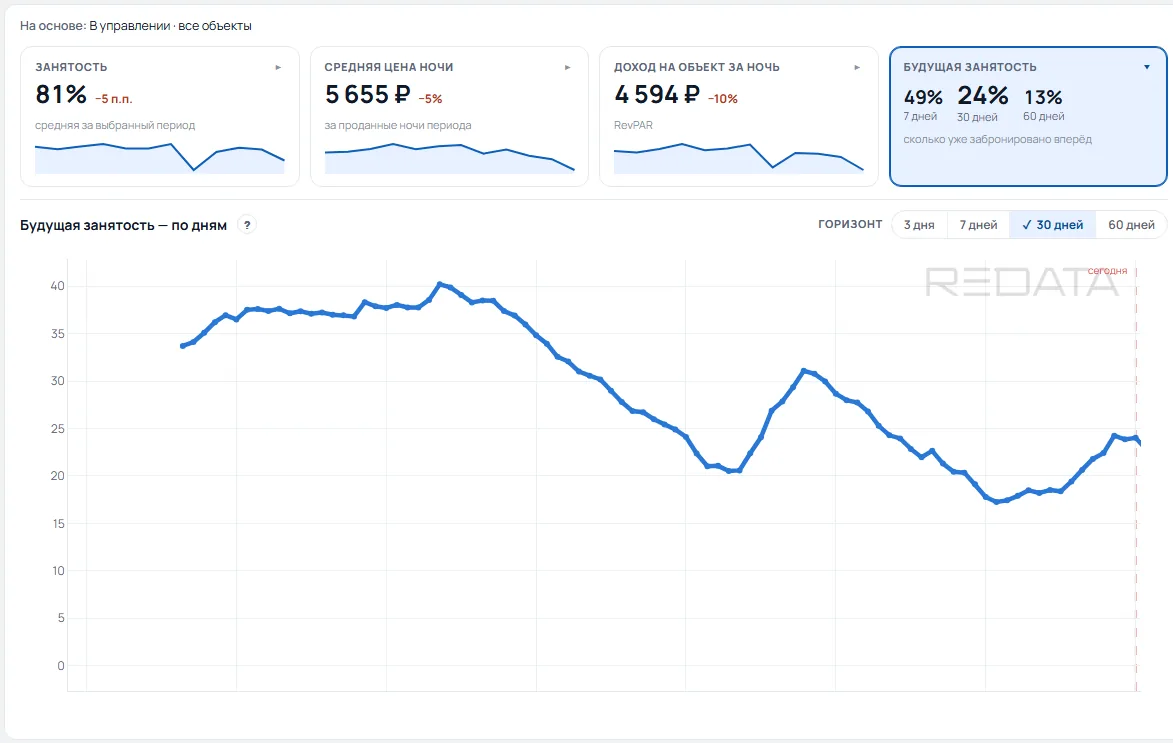
Task: Click the Занятость sparkline chart
Action: pyautogui.click(x=160, y=158)
